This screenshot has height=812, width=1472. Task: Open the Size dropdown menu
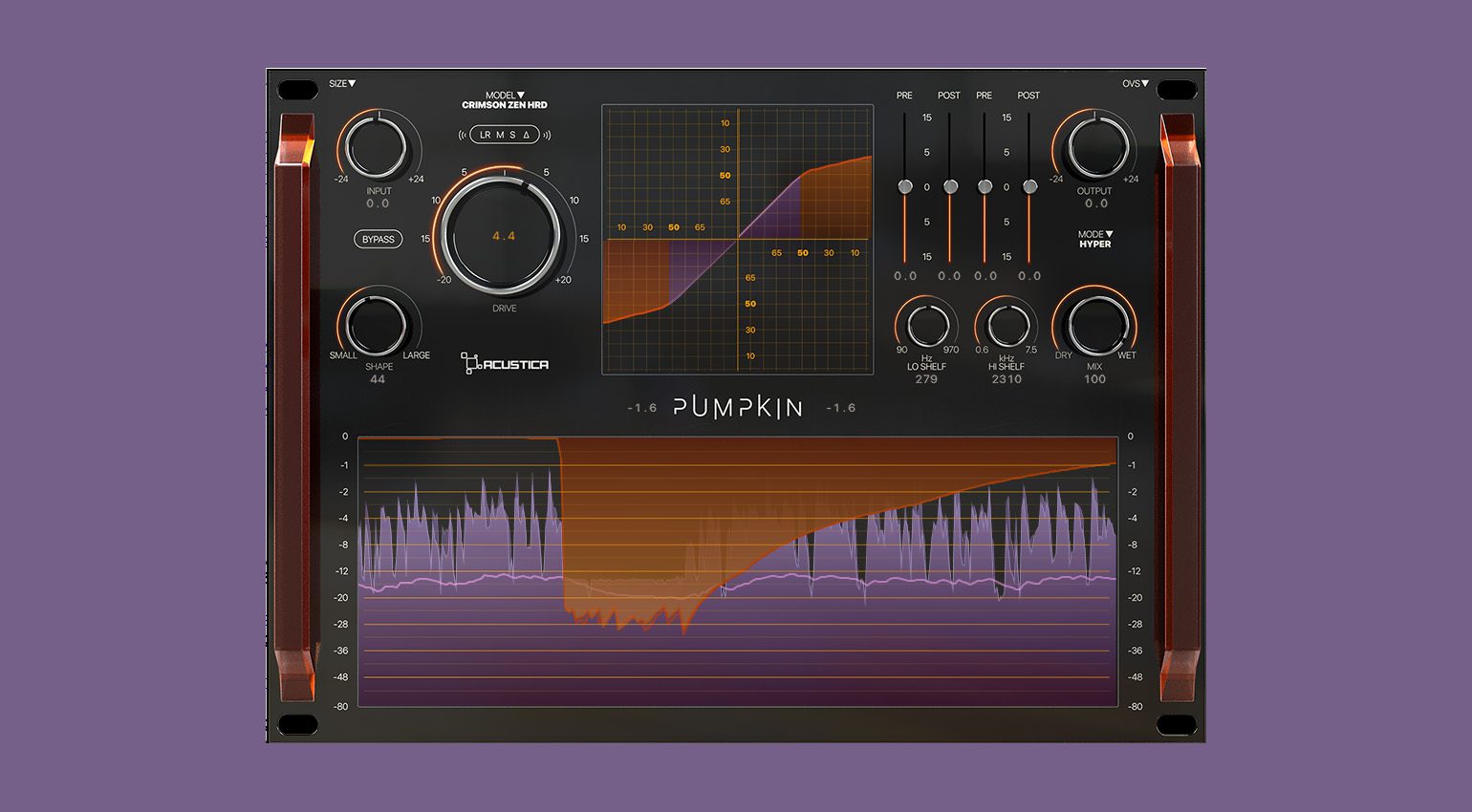coord(342,84)
